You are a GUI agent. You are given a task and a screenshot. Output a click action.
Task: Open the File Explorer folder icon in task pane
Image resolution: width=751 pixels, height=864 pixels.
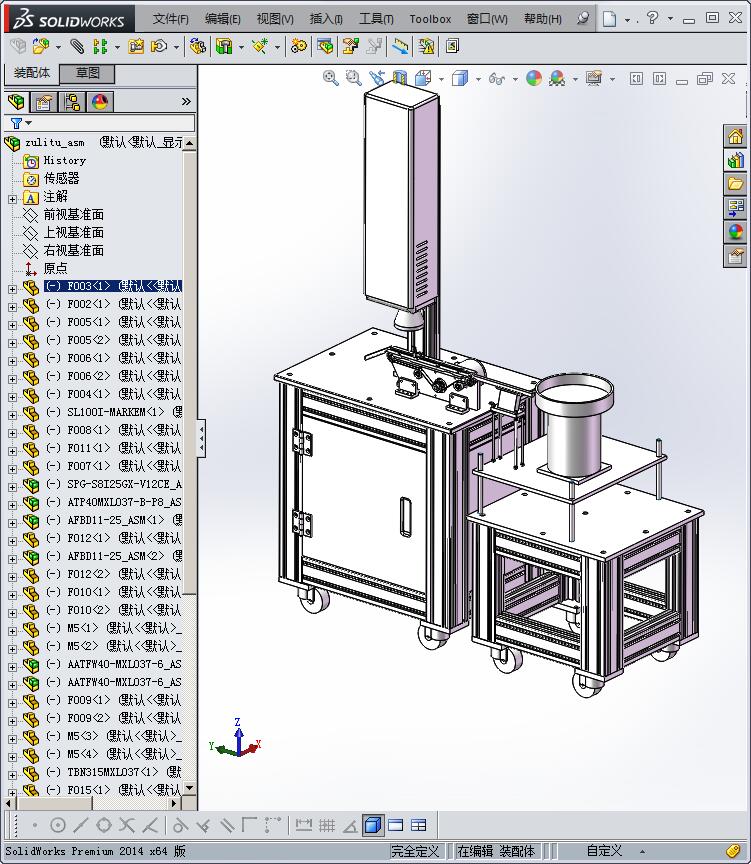pos(735,184)
